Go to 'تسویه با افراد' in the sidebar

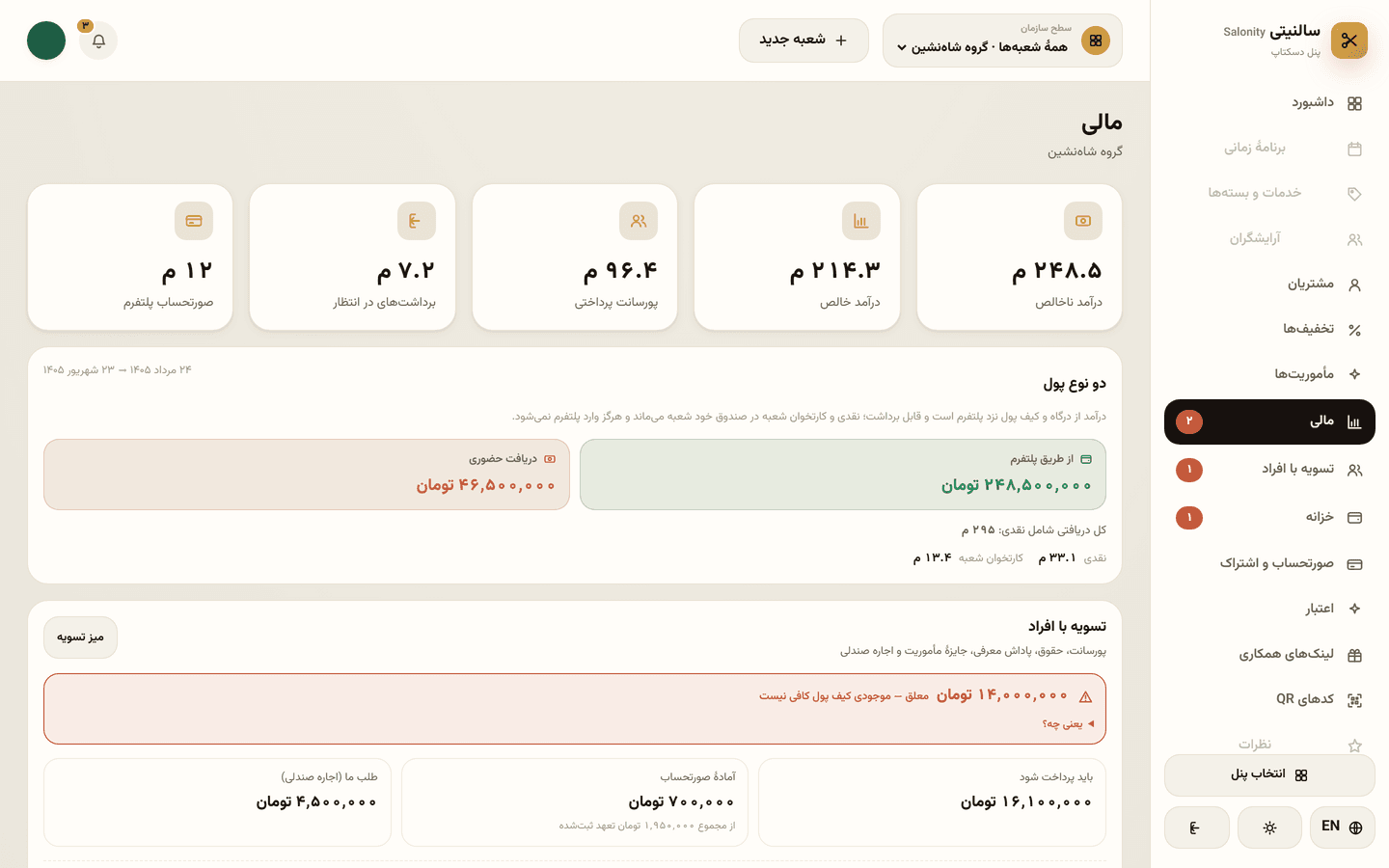coord(1269,470)
